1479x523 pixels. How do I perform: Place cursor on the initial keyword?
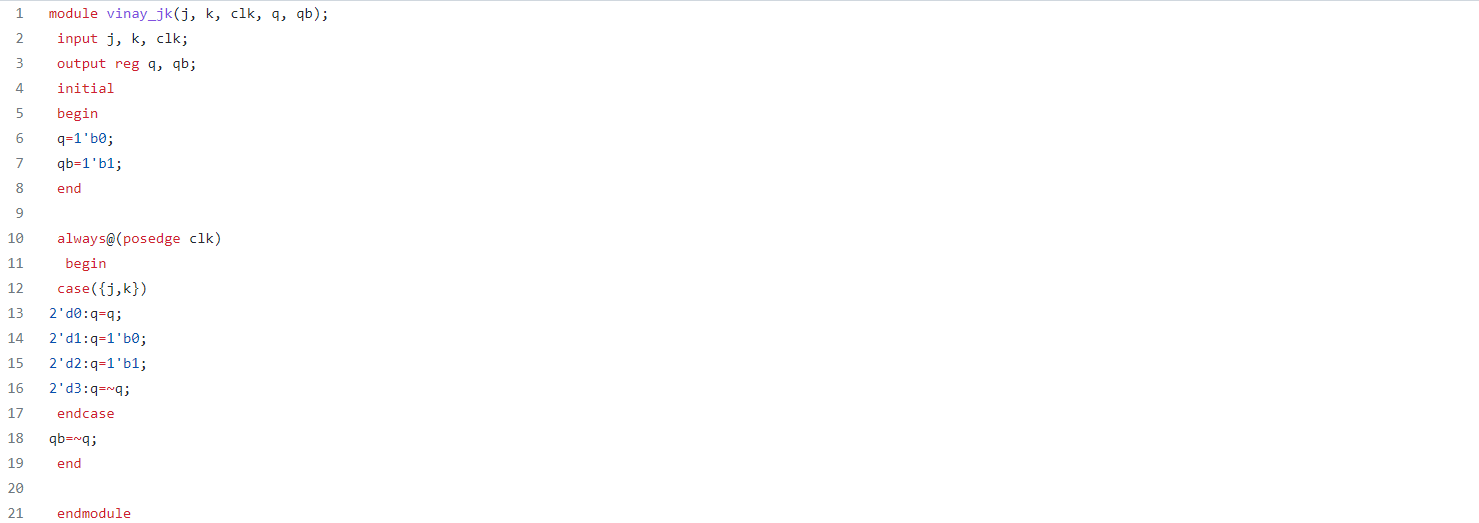point(85,88)
